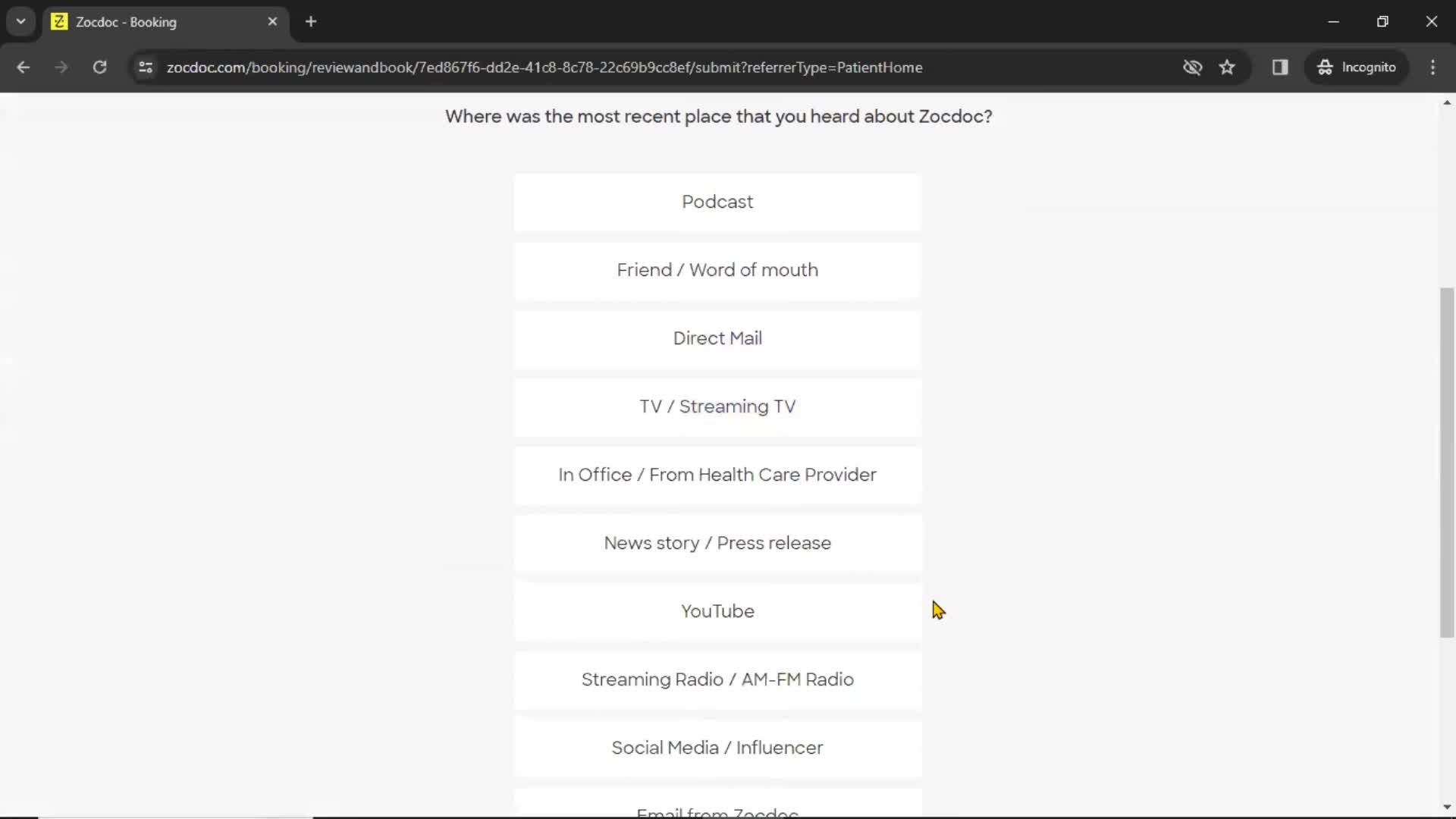The image size is (1456, 819).
Task: Click the question text about Zocdoc
Action: [x=718, y=117]
